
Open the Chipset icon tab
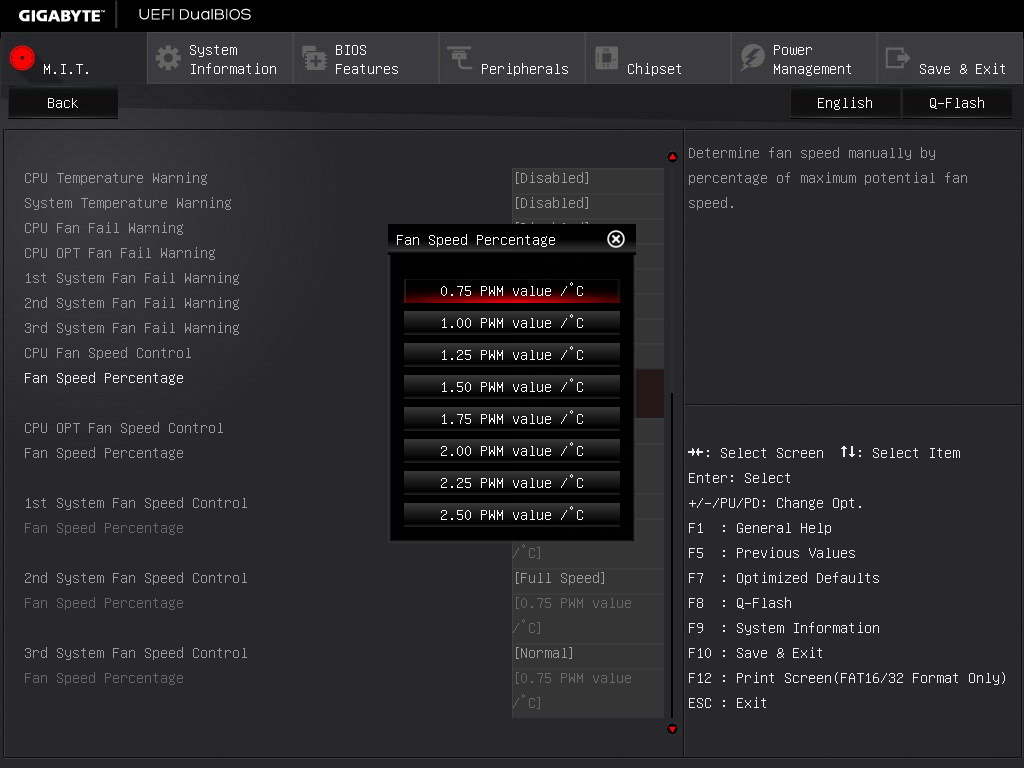click(606, 58)
